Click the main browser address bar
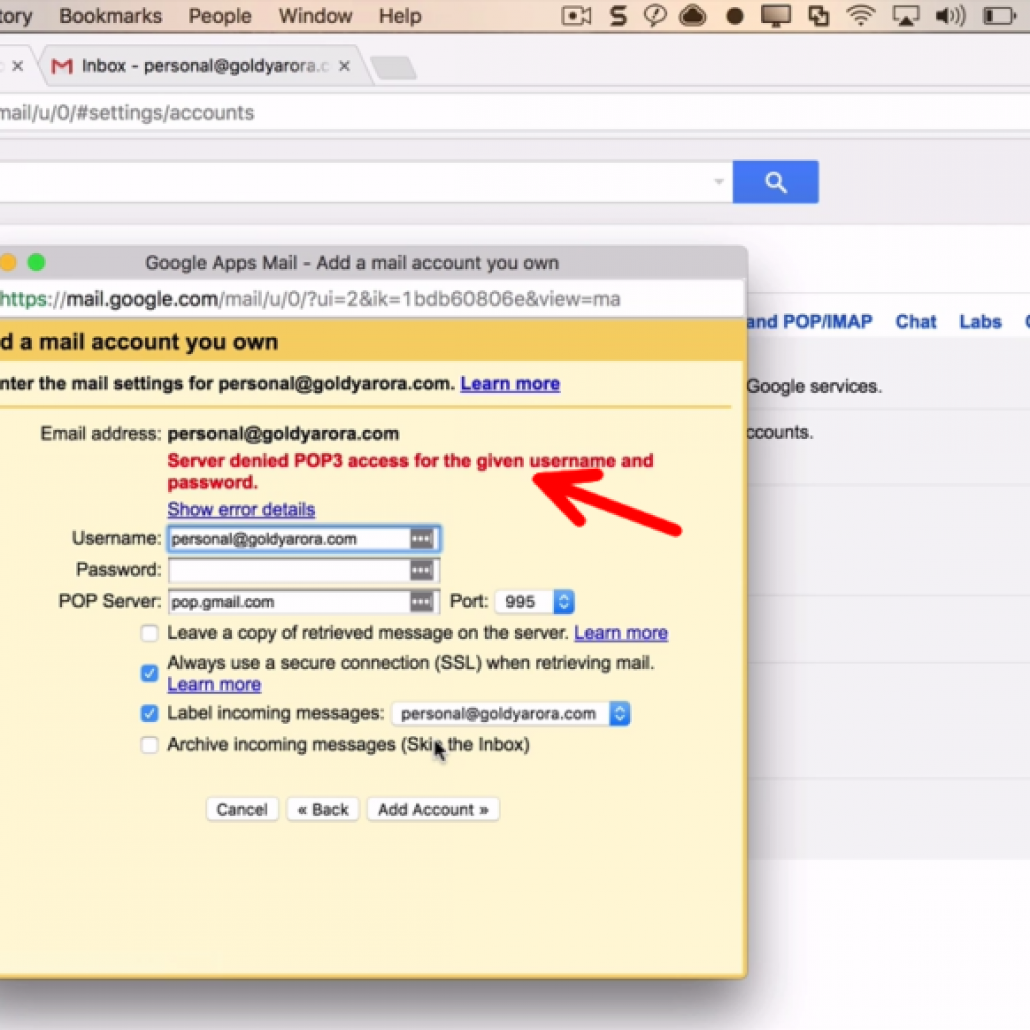The image size is (1030, 1030). (x=515, y=113)
